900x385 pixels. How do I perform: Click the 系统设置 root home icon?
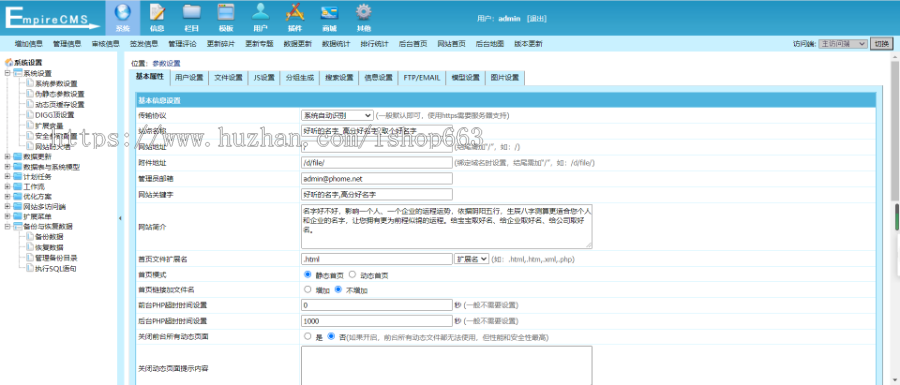point(9,63)
